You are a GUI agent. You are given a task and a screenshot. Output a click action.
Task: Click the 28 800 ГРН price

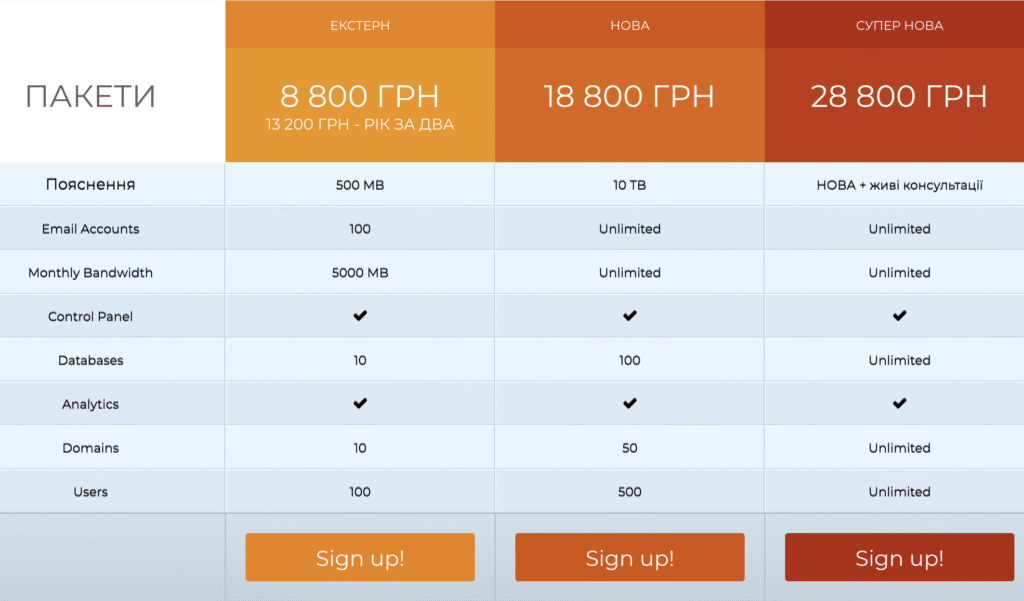pyautogui.click(x=899, y=97)
